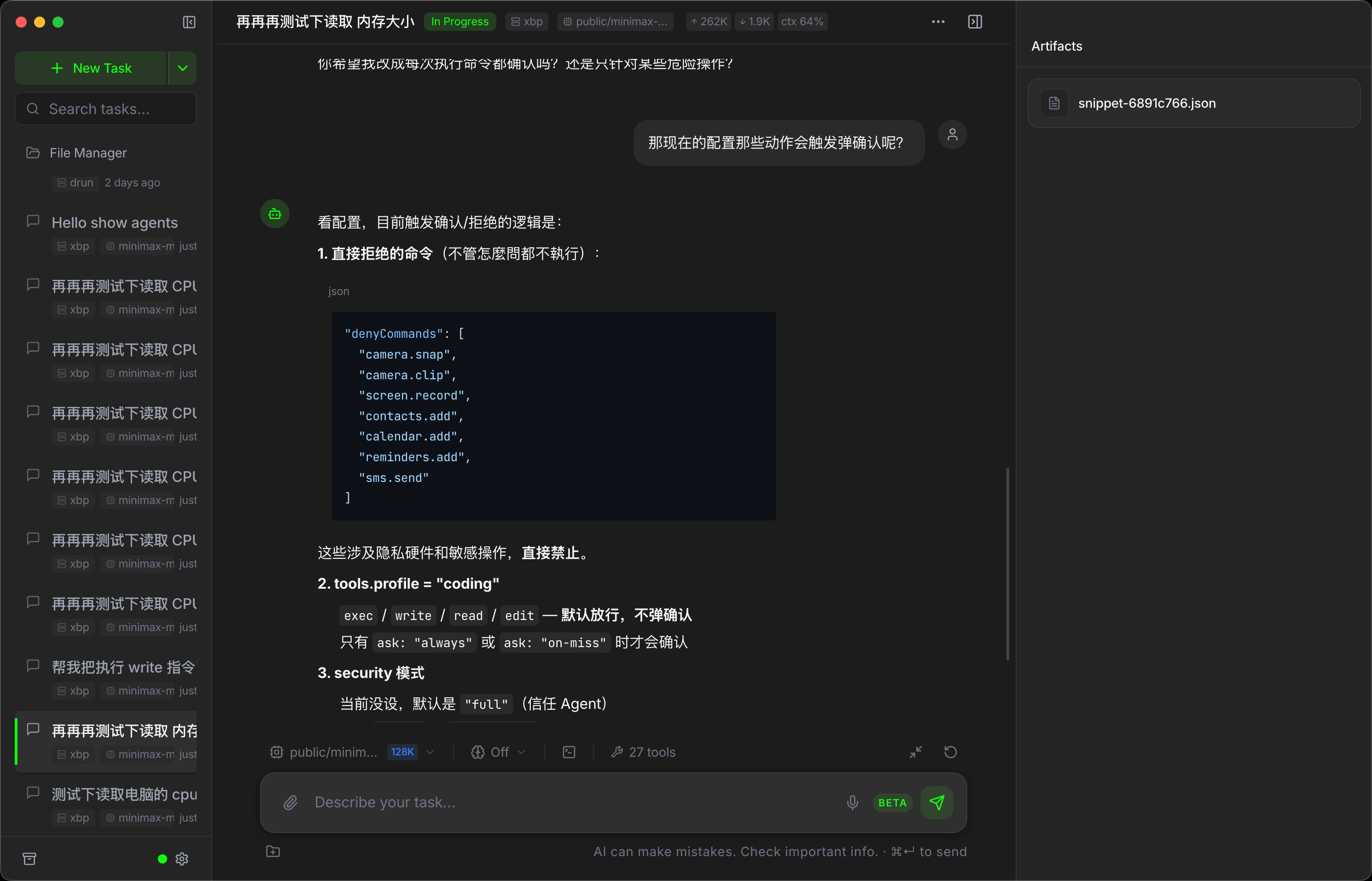Screen dimensions: 1372x881
Task: Toggle the Artifacts panel from the header
Action: 974,22
